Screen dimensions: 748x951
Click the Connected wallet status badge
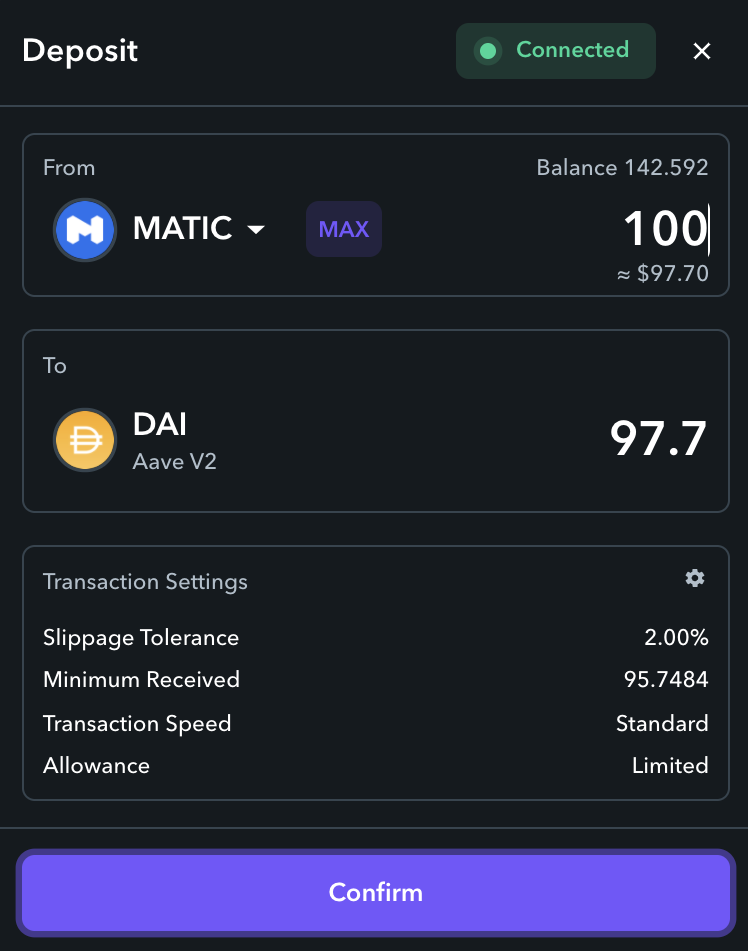click(x=556, y=51)
